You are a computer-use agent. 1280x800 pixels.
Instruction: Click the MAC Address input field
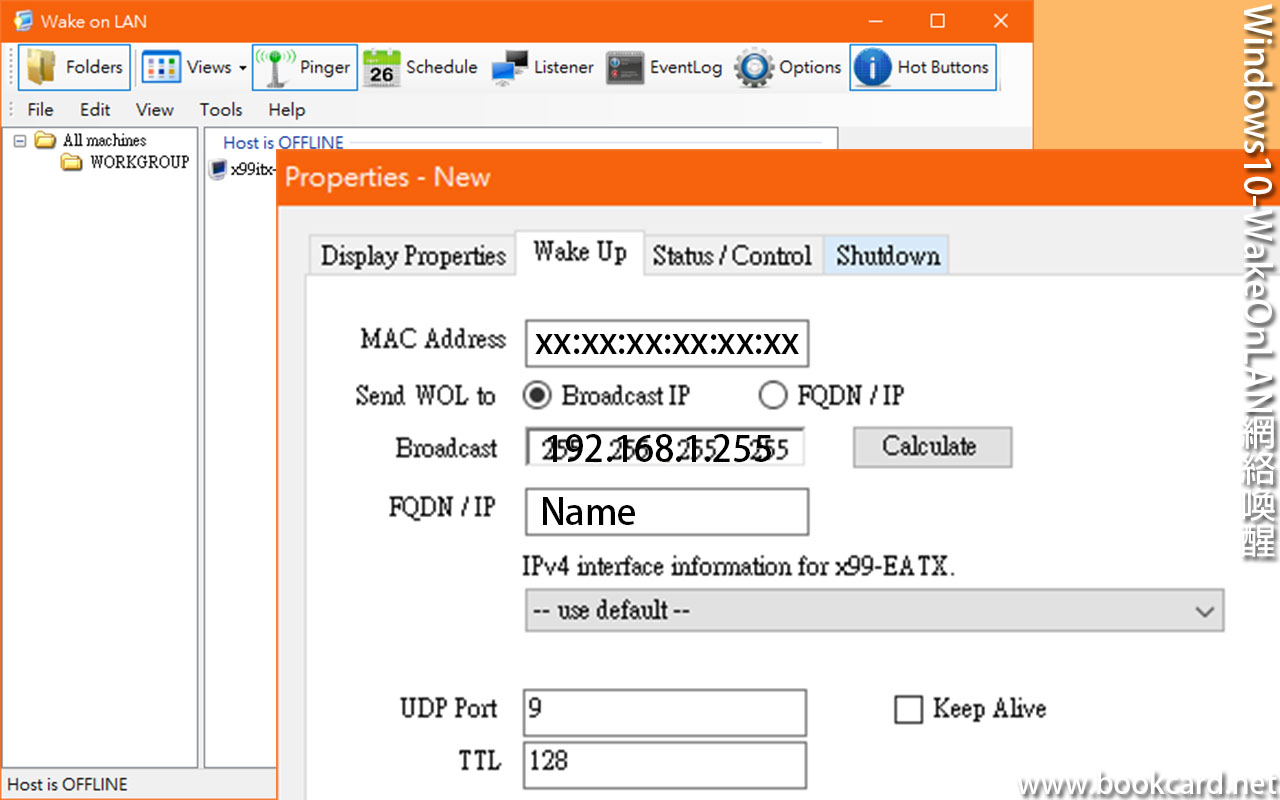pyautogui.click(x=666, y=344)
